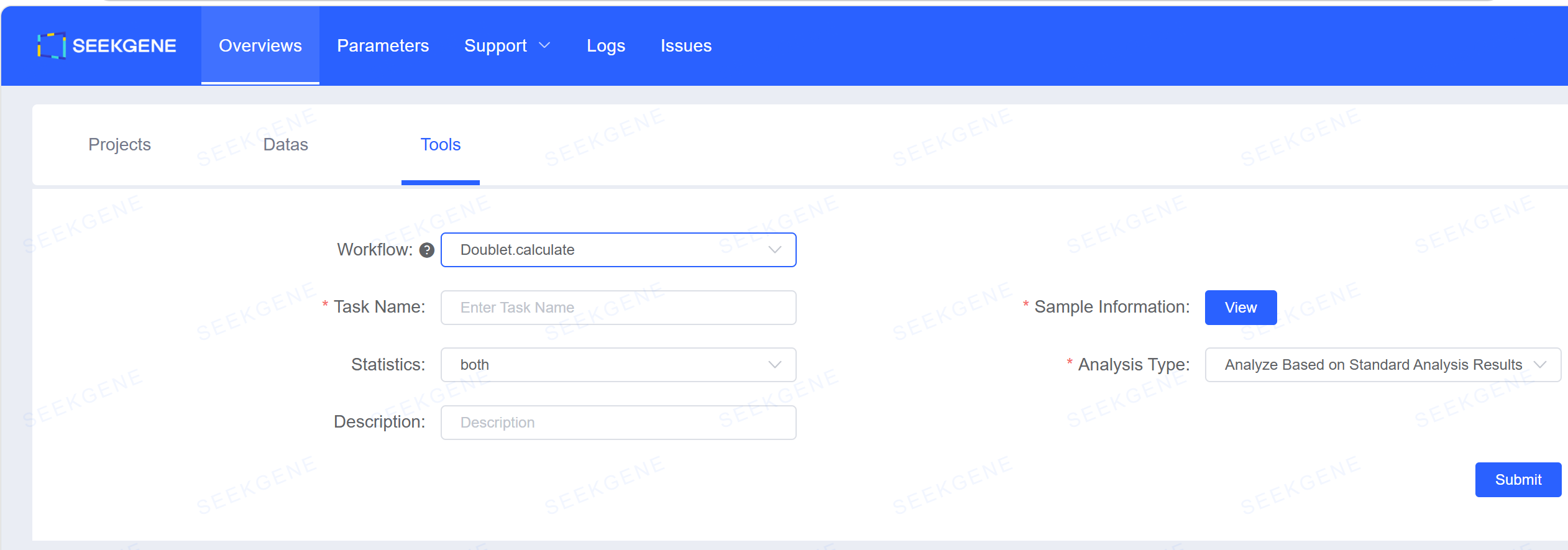Expand the Support dropdown menu
This screenshot has height=550, width=1568.
tap(507, 45)
